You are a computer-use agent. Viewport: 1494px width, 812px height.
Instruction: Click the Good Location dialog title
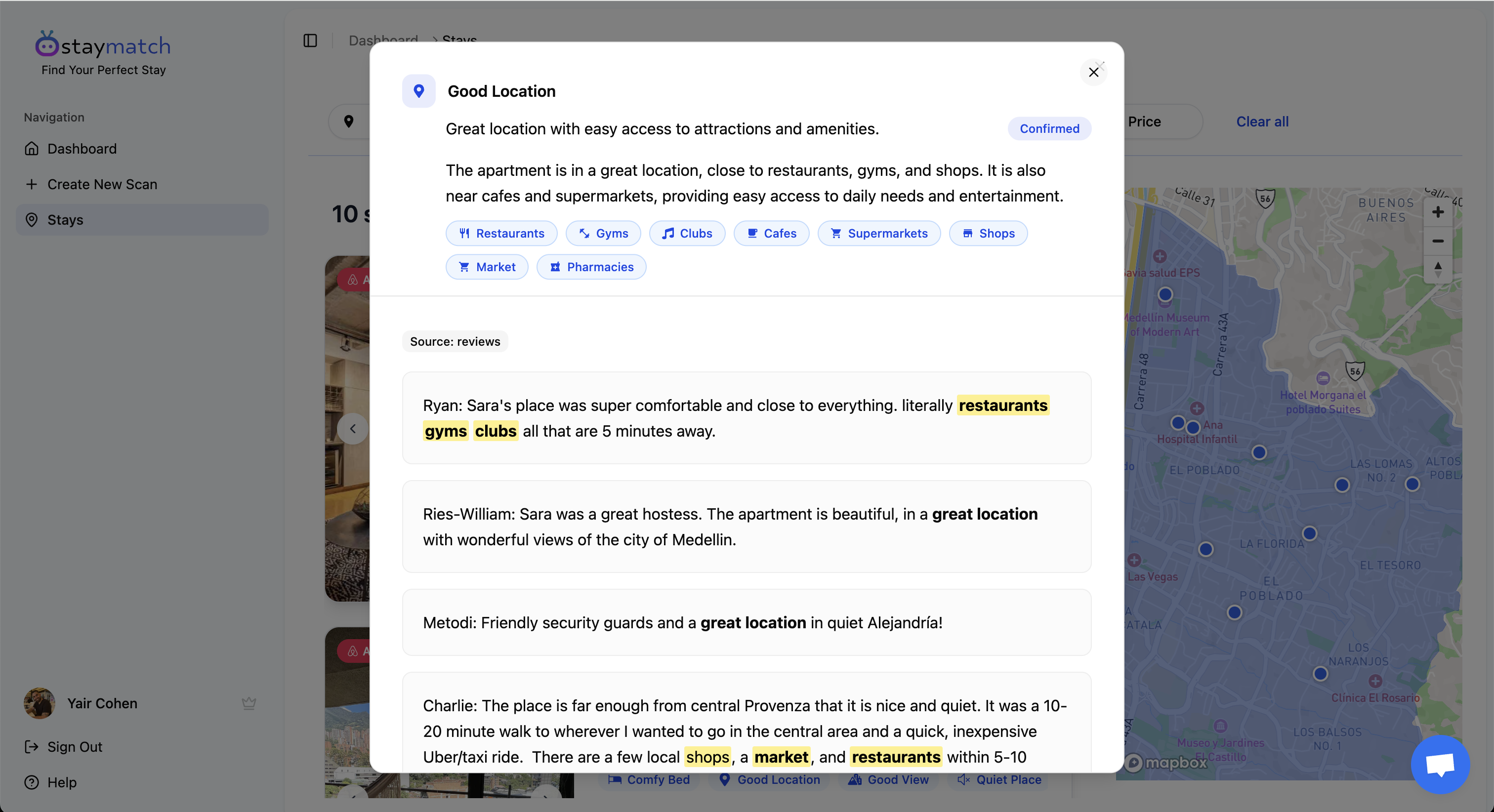(501, 91)
